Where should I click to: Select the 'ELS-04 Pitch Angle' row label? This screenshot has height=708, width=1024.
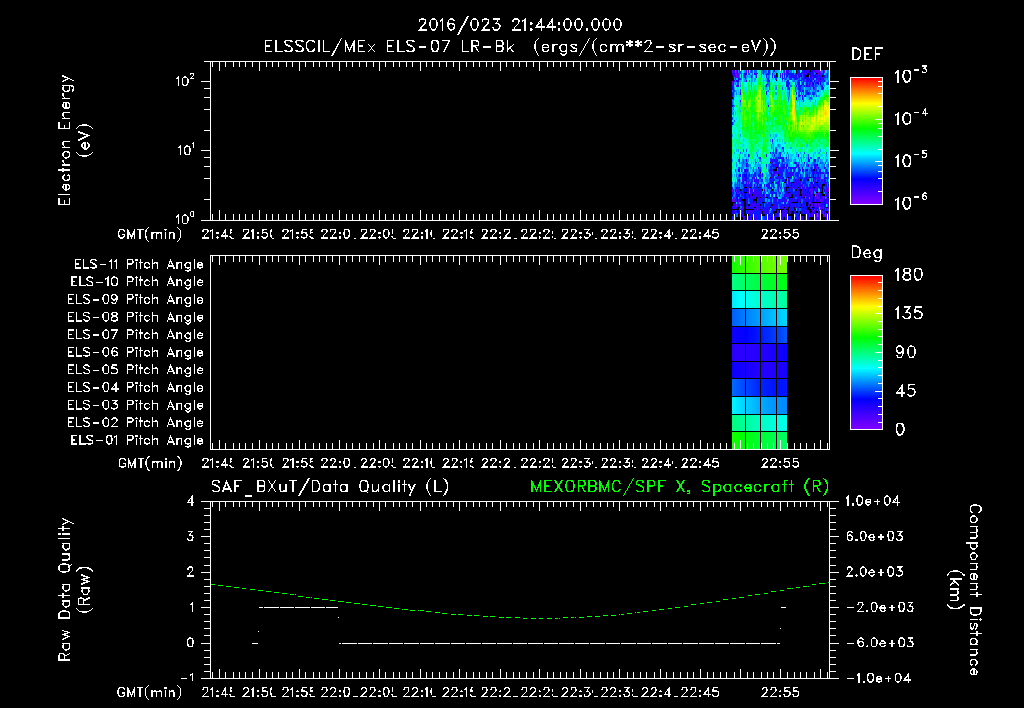pos(135,387)
